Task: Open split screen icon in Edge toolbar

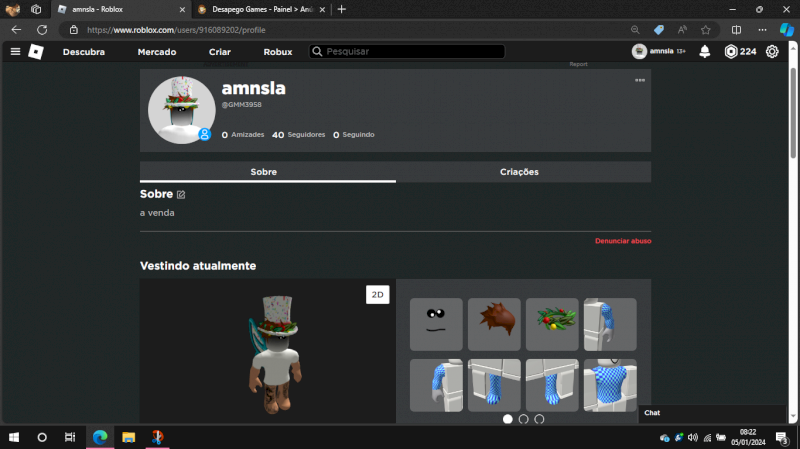Action: click(x=736, y=30)
